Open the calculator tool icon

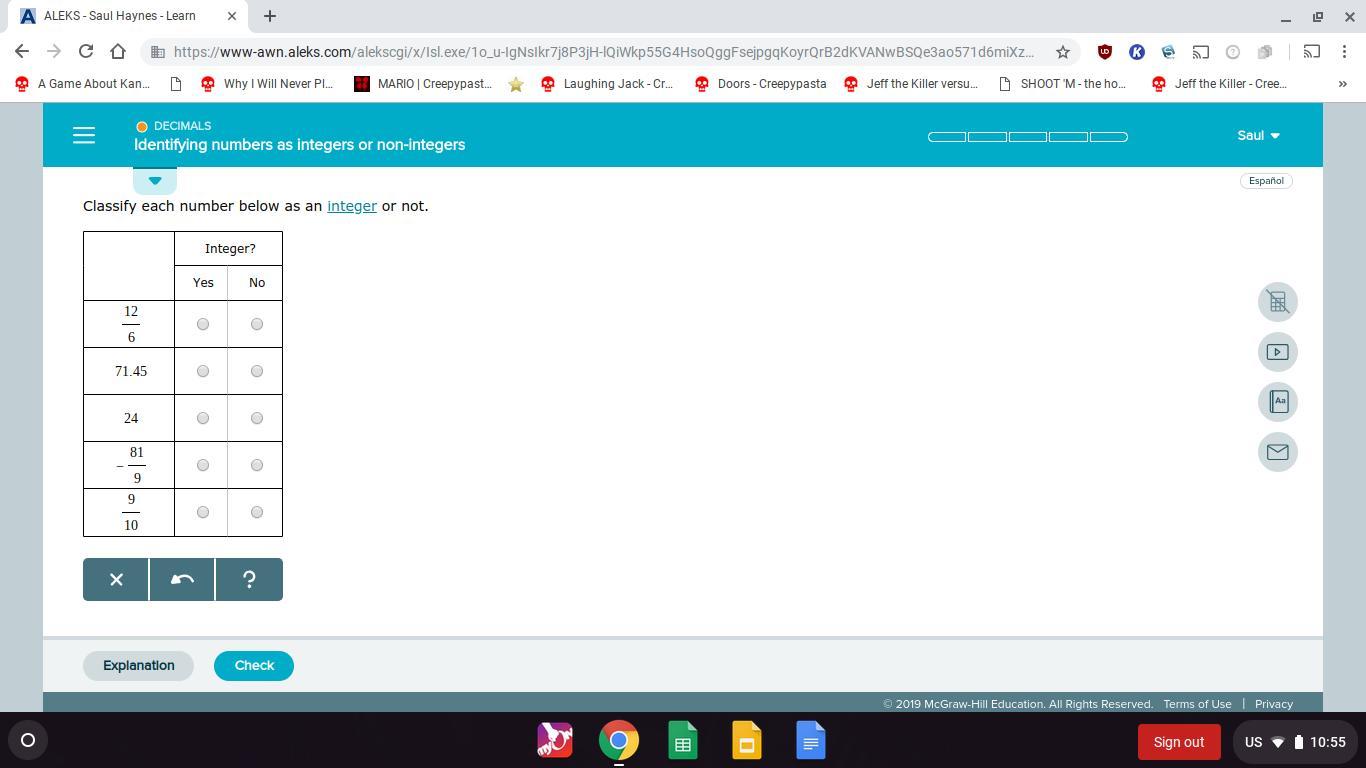[1278, 302]
